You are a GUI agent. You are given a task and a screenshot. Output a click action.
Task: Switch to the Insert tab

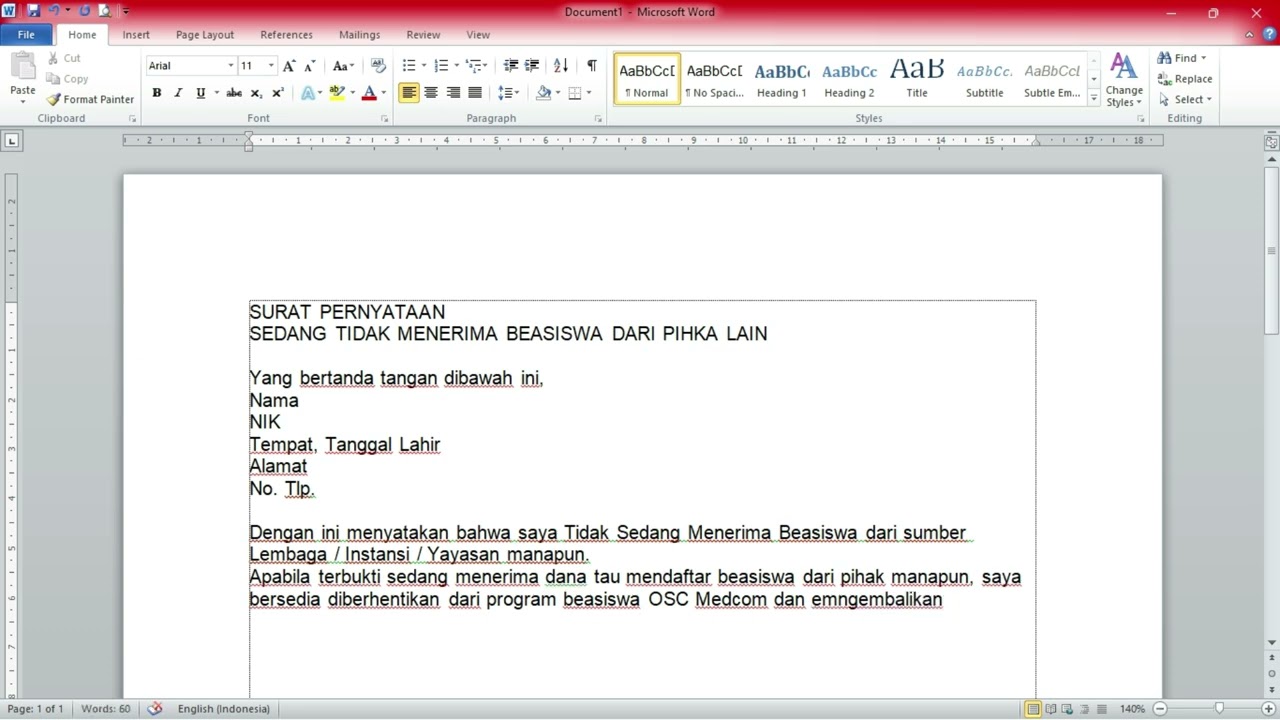click(136, 35)
